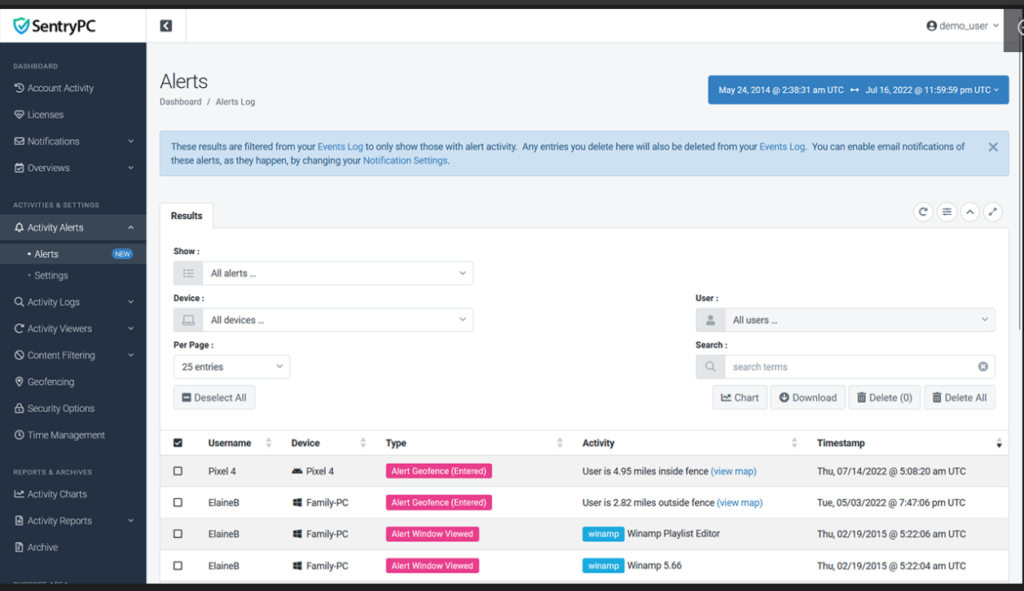Open the demo_user account menu
The image size is (1024, 591).
pyautogui.click(x=963, y=25)
